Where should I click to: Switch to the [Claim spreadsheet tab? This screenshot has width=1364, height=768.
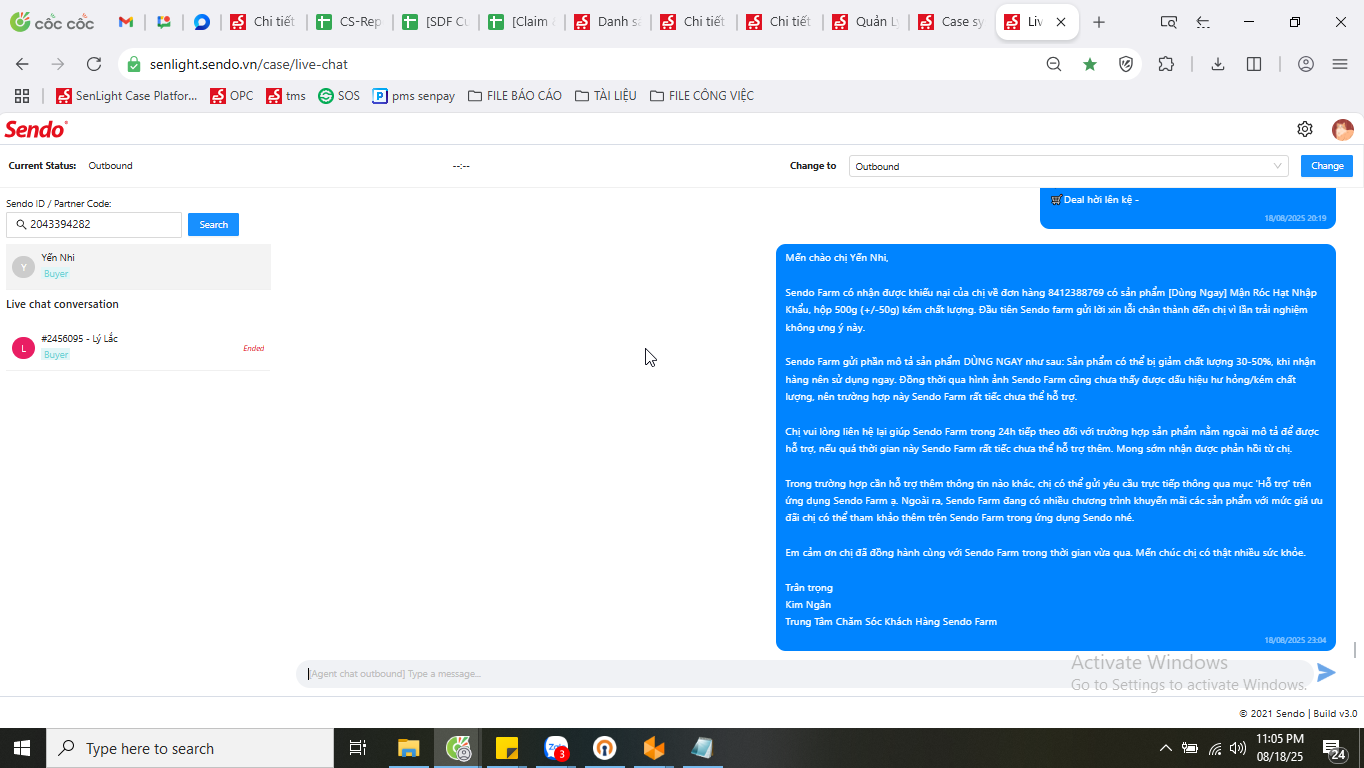(x=522, y=22)
